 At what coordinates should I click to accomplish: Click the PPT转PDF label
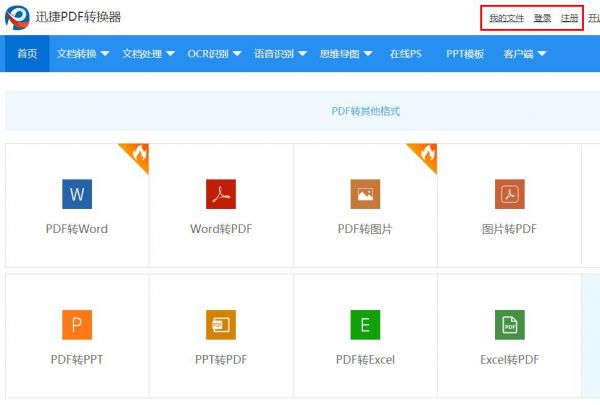(x=221, y=359)
